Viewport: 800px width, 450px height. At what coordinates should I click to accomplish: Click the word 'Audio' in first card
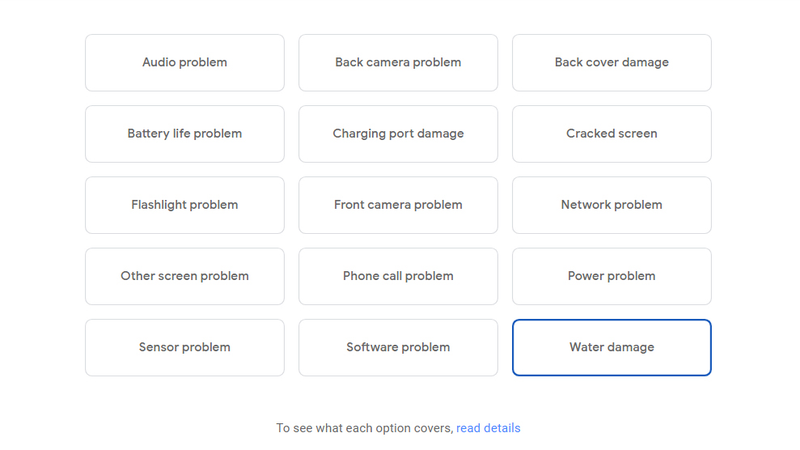point(159,62)
